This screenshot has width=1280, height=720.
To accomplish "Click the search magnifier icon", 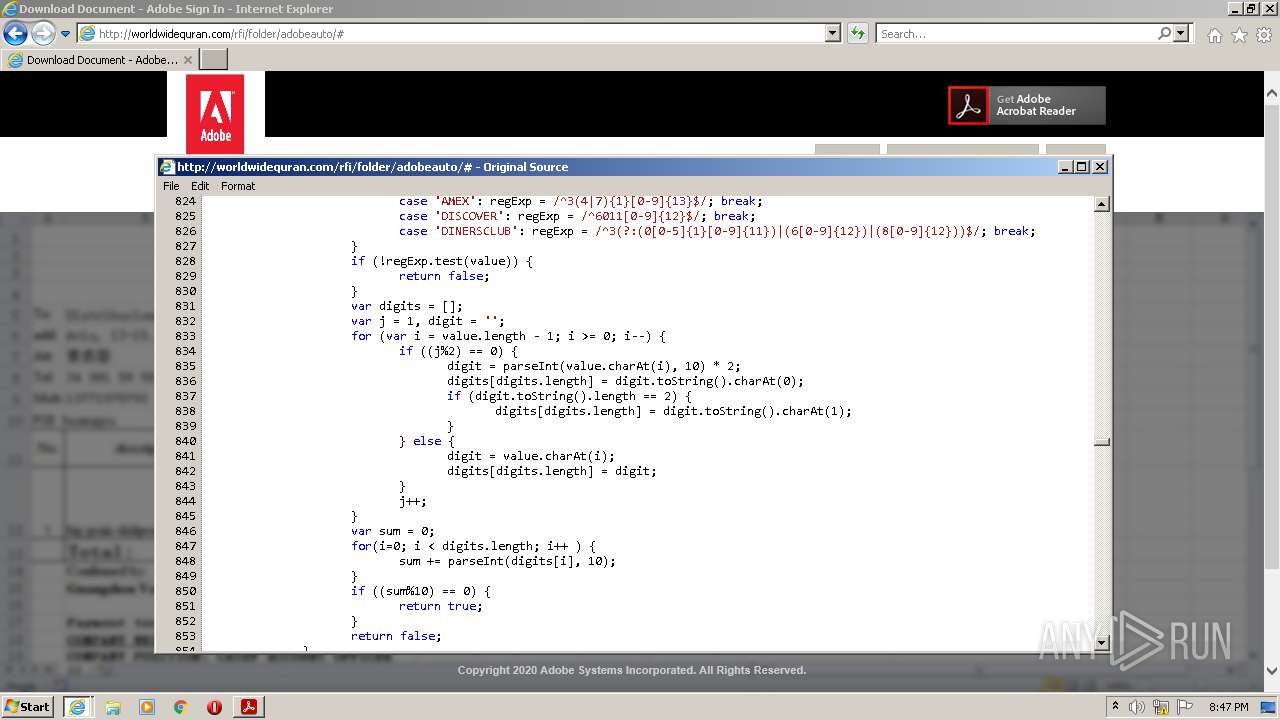I will tap(1164, 34).
